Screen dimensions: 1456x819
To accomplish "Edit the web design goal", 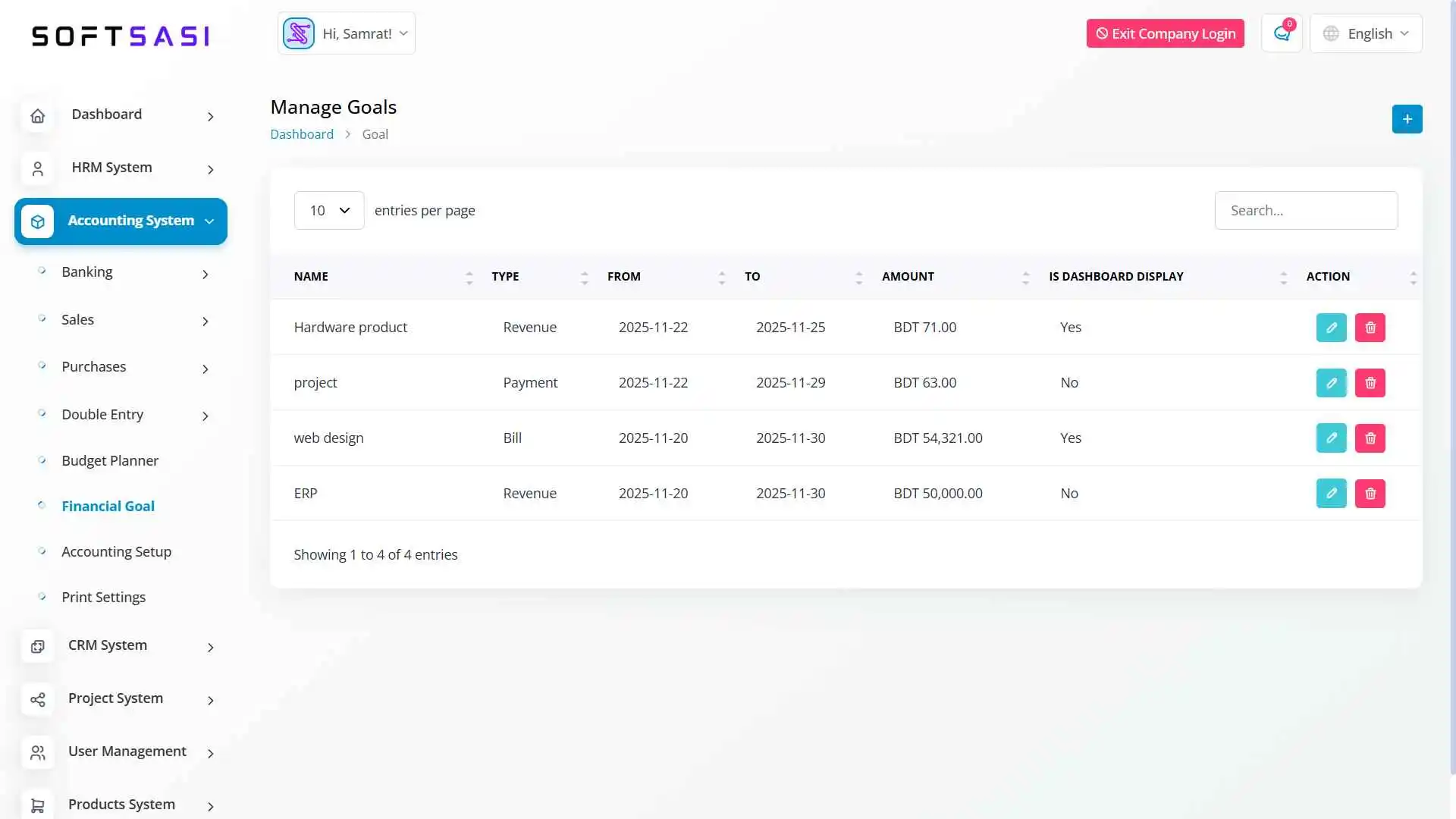I will point(1331,438).
